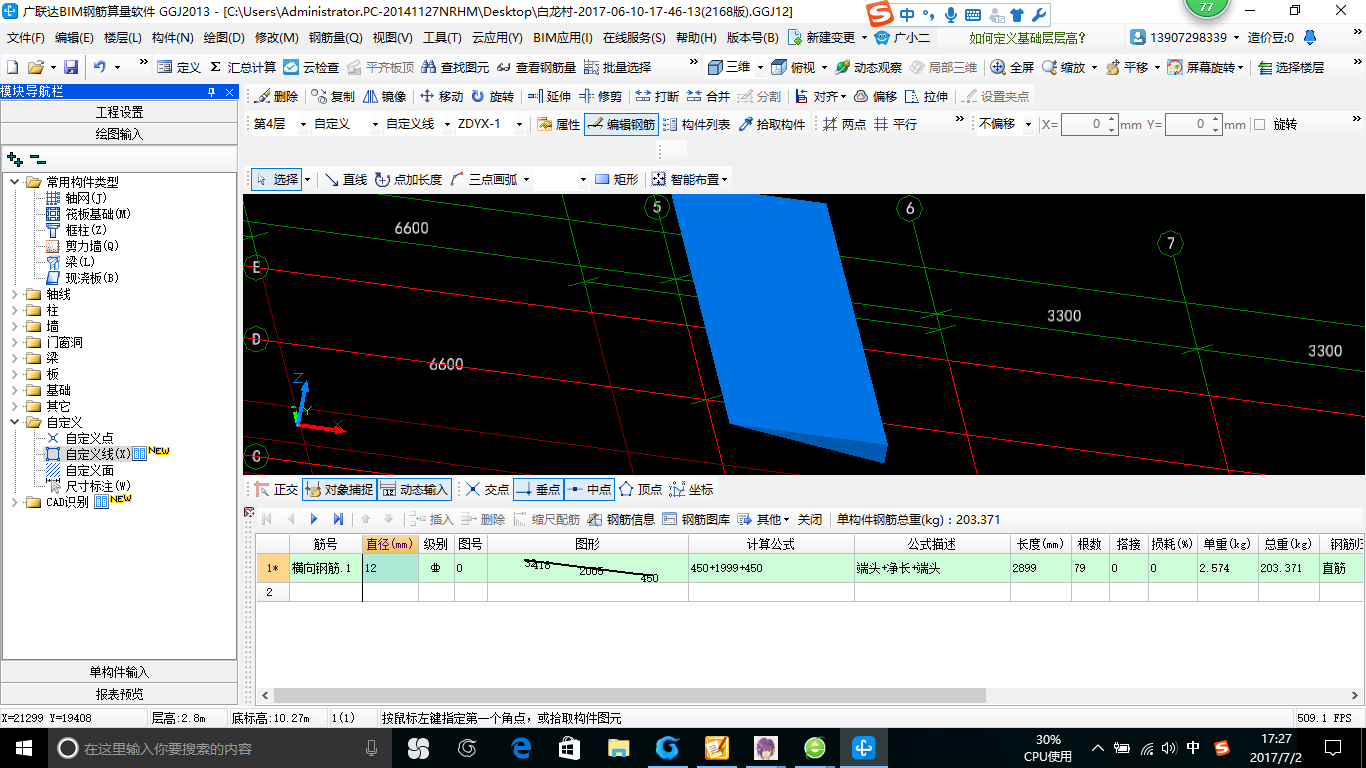Image resolution: width=1366 pixels, height=768 pixels.
Task: Open 查看钢筋量 rebar quantity viewer
Action: coord(536,67)
